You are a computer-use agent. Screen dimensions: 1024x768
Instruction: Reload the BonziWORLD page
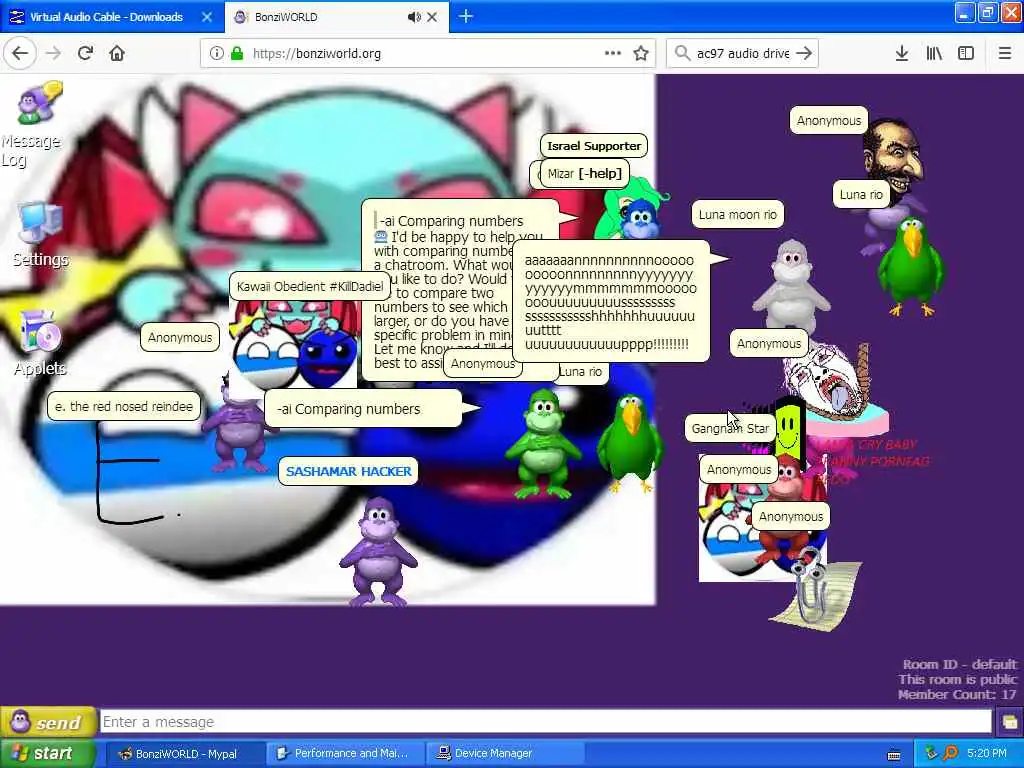[x=86, y=54]
